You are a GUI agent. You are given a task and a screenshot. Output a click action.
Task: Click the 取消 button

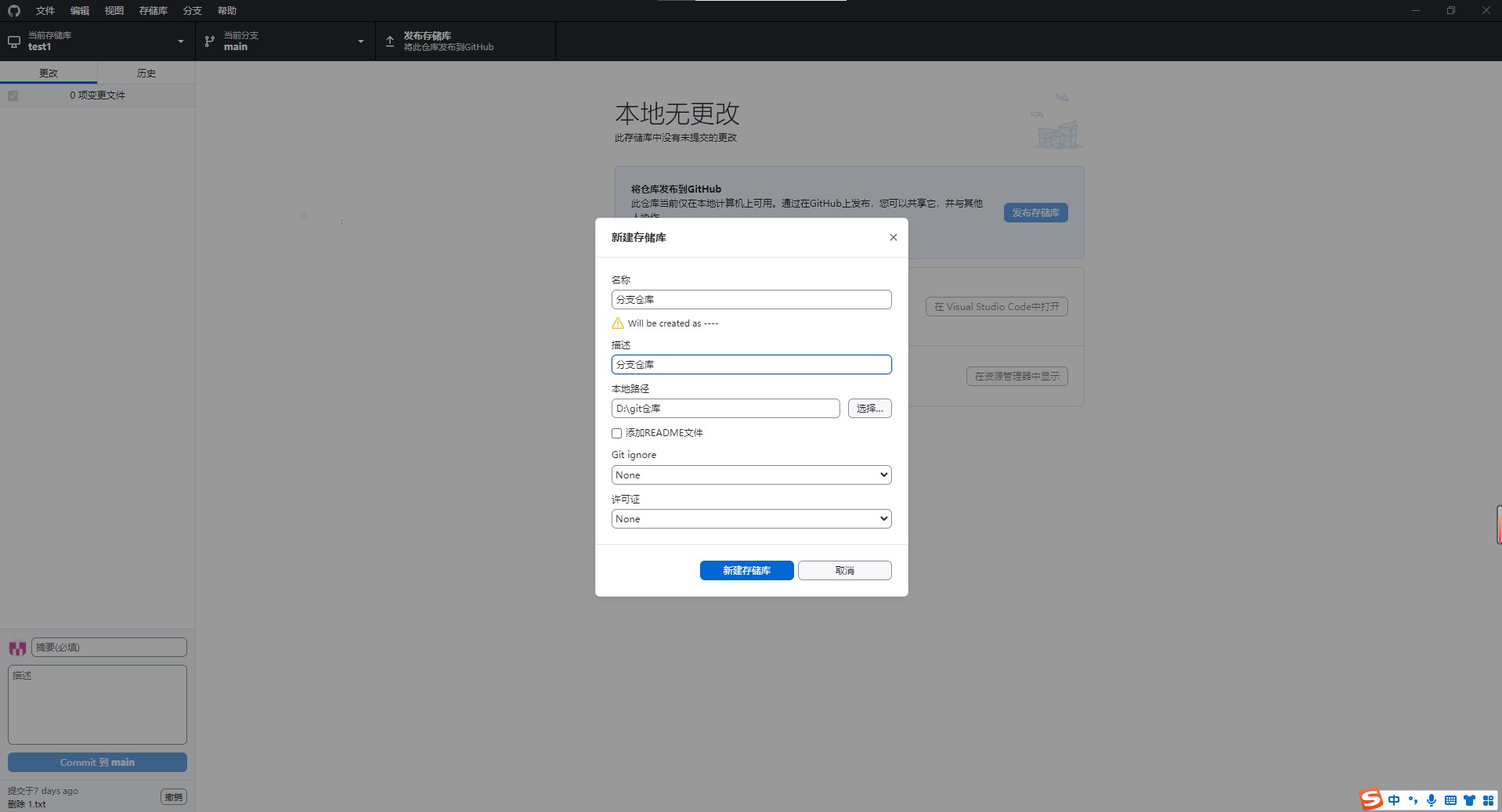pyautogui.click(x=844, y=571)
